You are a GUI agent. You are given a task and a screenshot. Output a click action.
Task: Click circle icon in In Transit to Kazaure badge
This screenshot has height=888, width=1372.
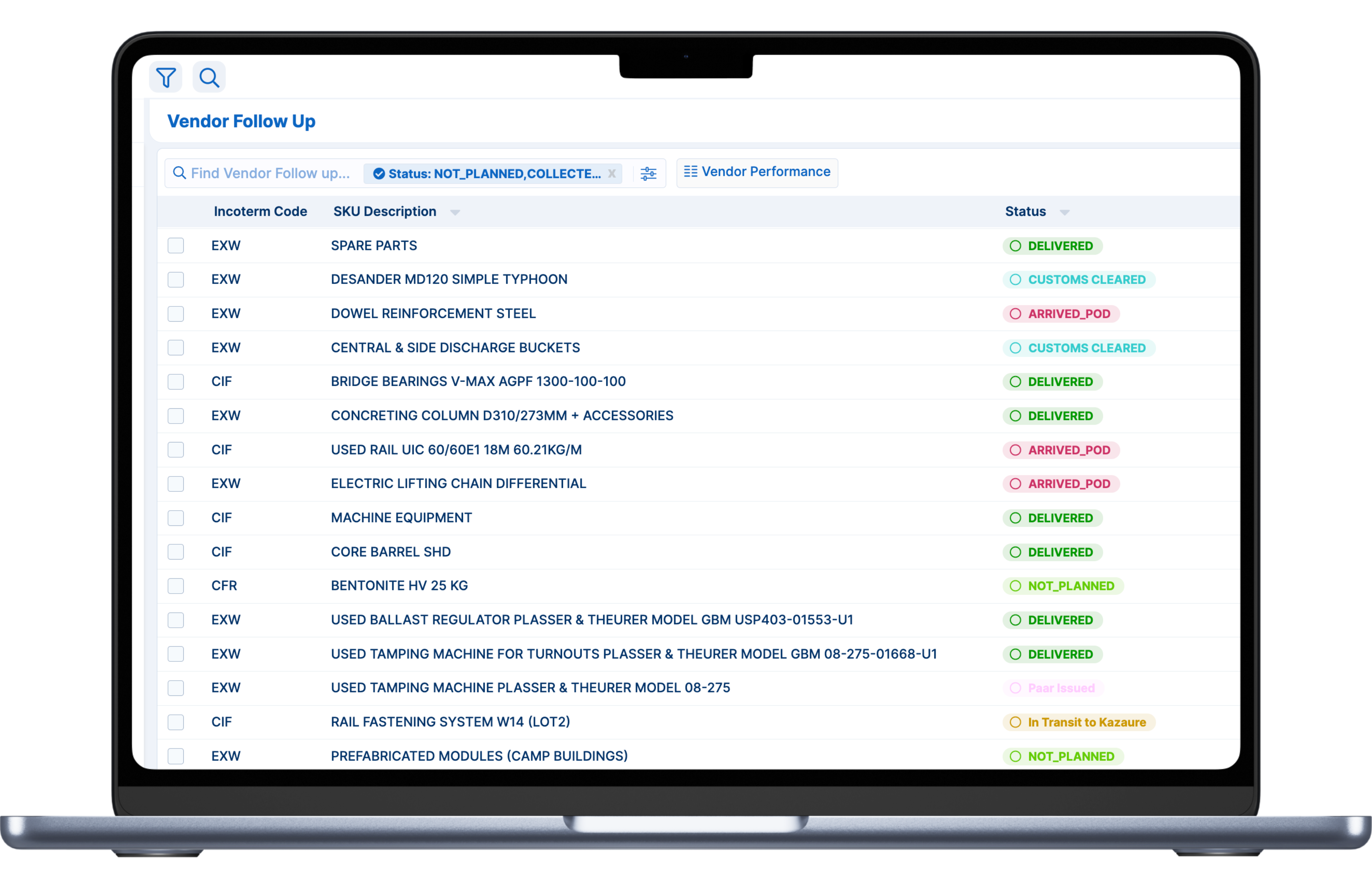[x=1015, y=722]
